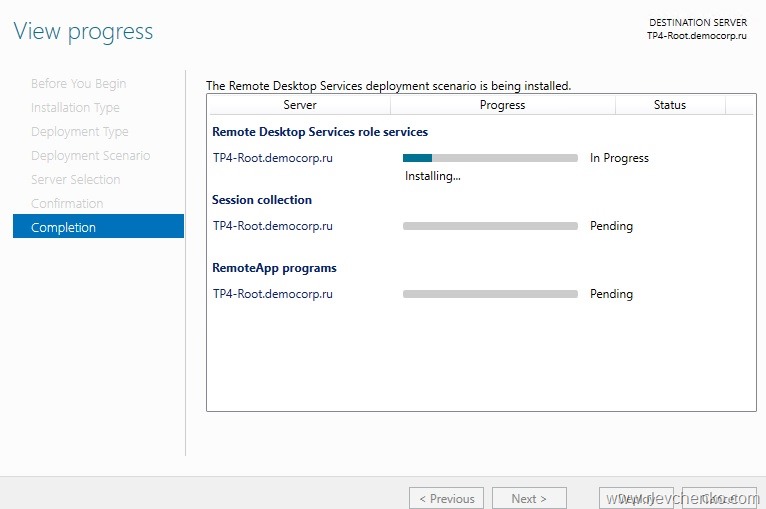Image resolution: width=766 pixels, height=509 pixels.
Task: Click the Session collection progress bar
Action: [490, 226]
